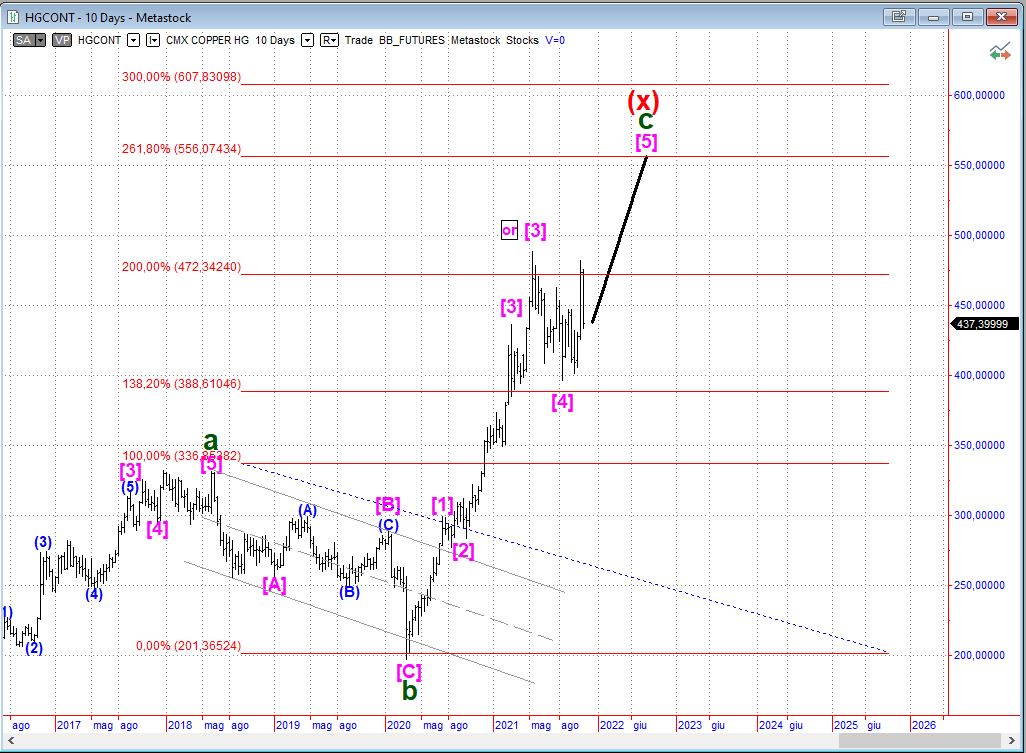Select the magenta [5] wave label at top
1026x753 pixels.
[646, 142]
